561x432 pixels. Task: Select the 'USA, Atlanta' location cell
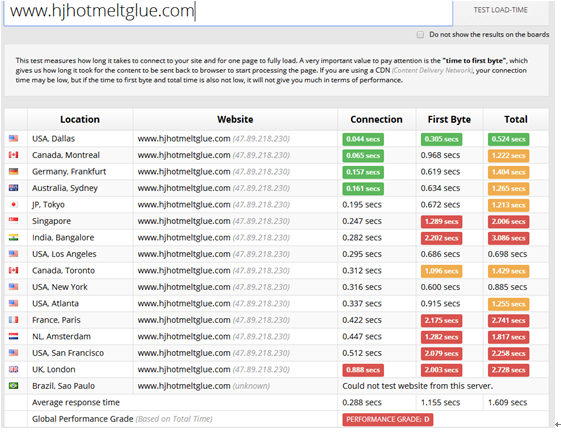(80, 303)
